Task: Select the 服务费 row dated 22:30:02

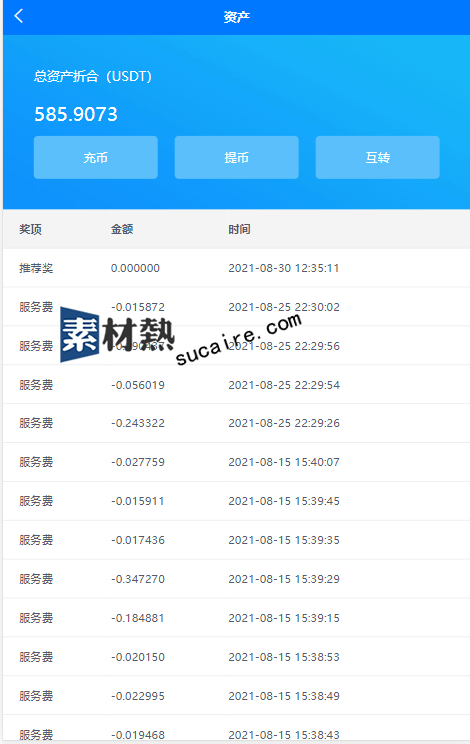Action: click(x=236, y=307)
